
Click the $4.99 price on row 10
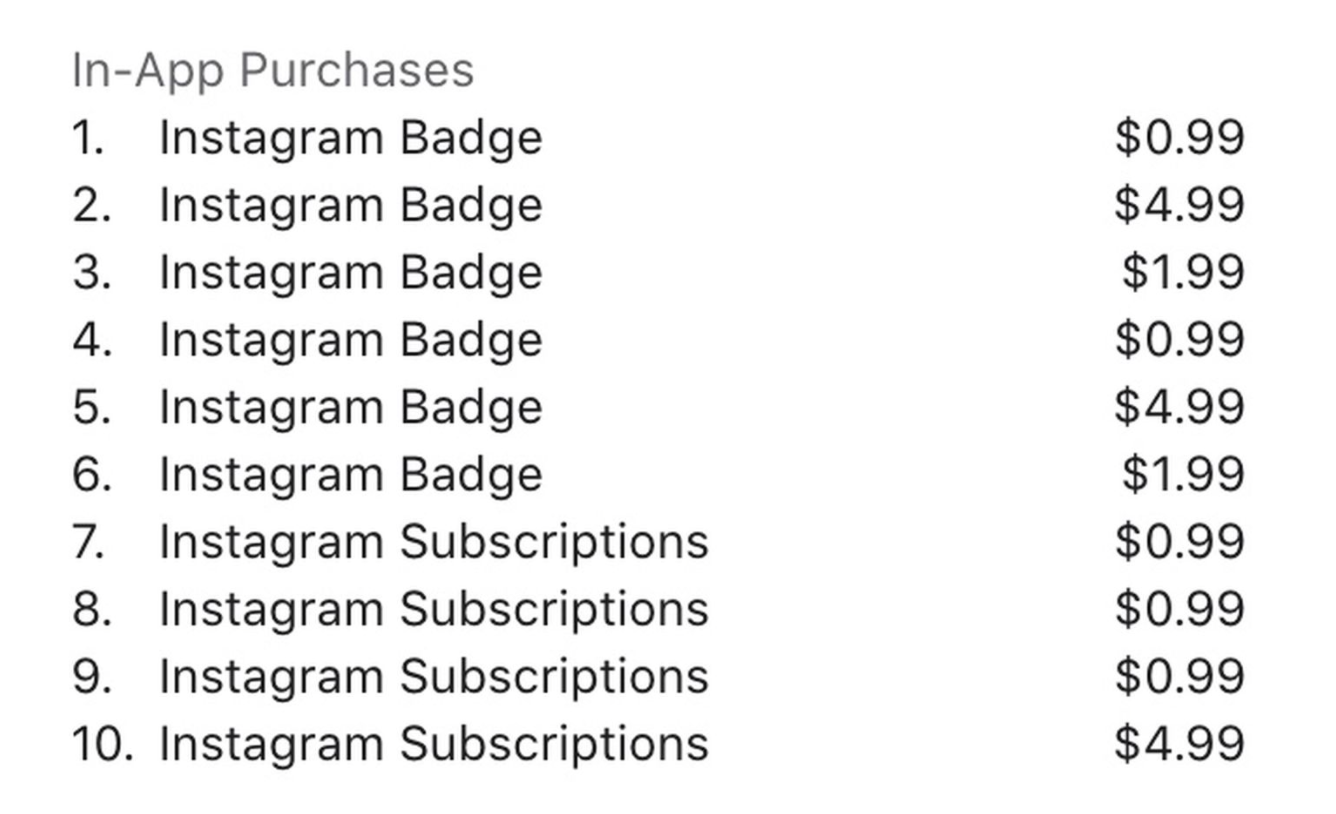coord(1179,744)
